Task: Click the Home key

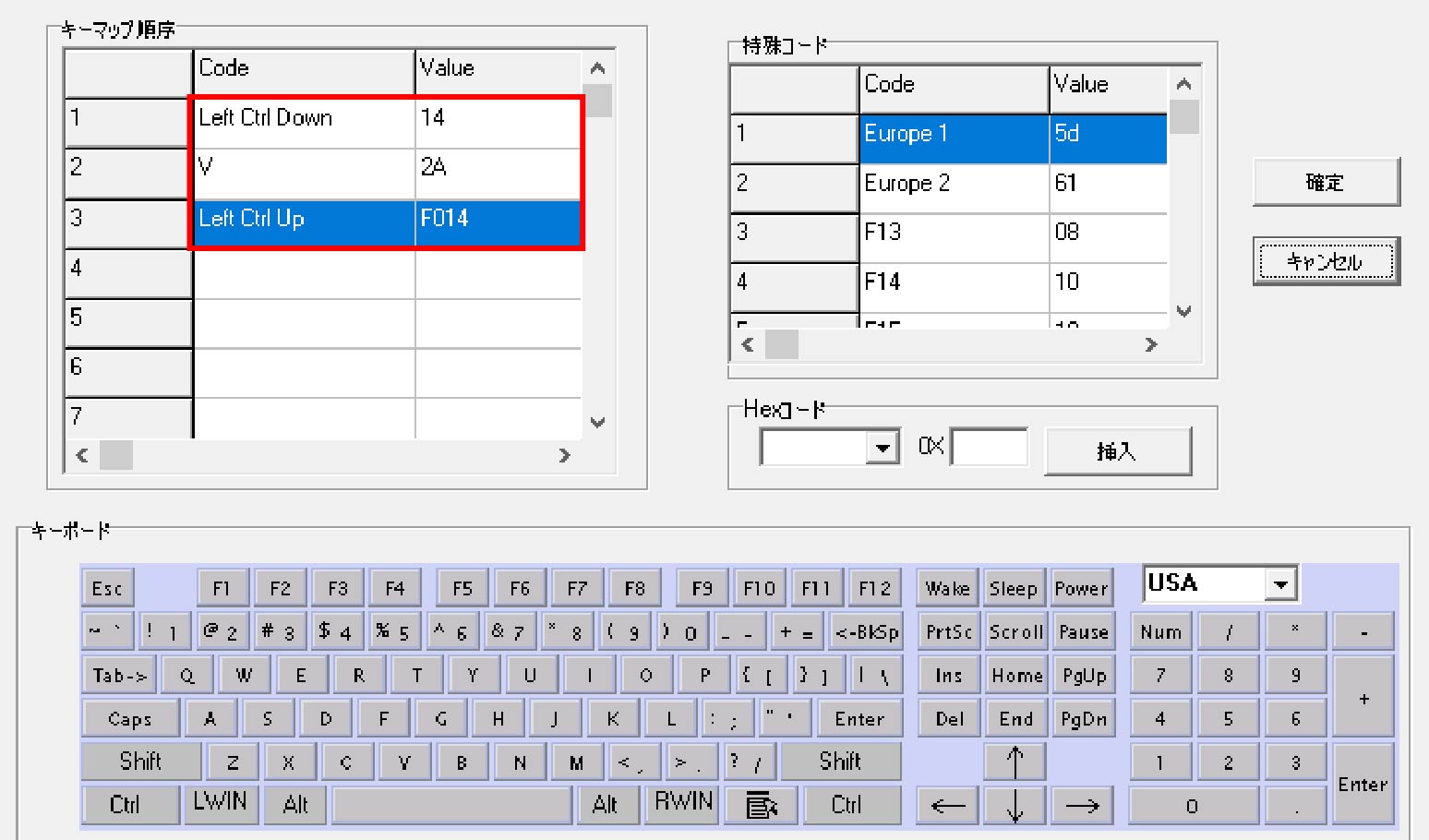Action: pos(1015,676)
